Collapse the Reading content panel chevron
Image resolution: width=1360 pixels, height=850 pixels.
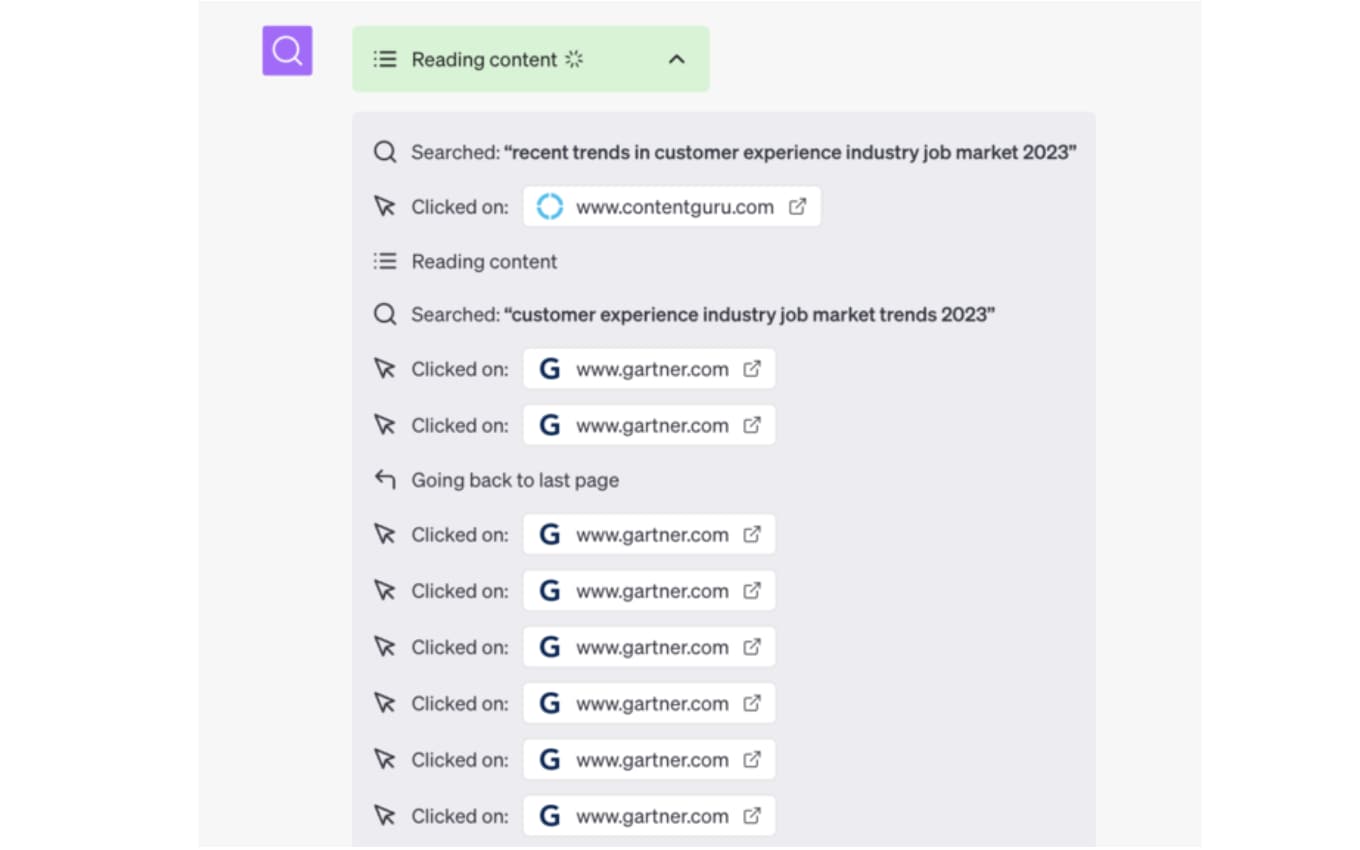(677, 60)
